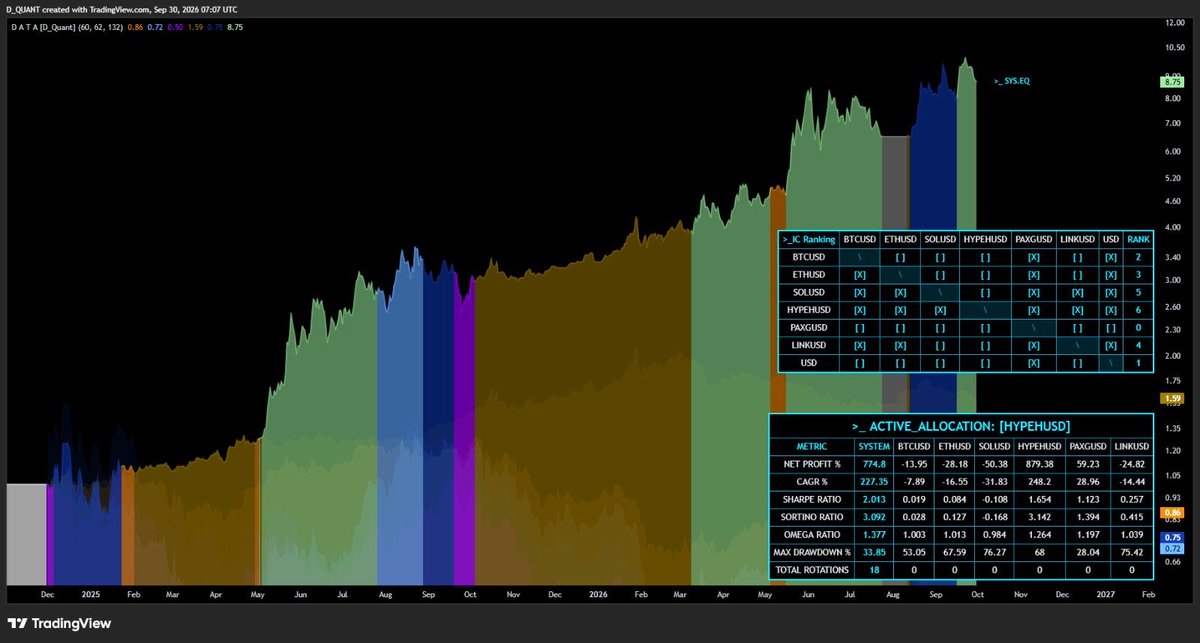1200x643 pixels.
Task: Click the SHARPE RATIO row label
Action: [x=811, y=499]
